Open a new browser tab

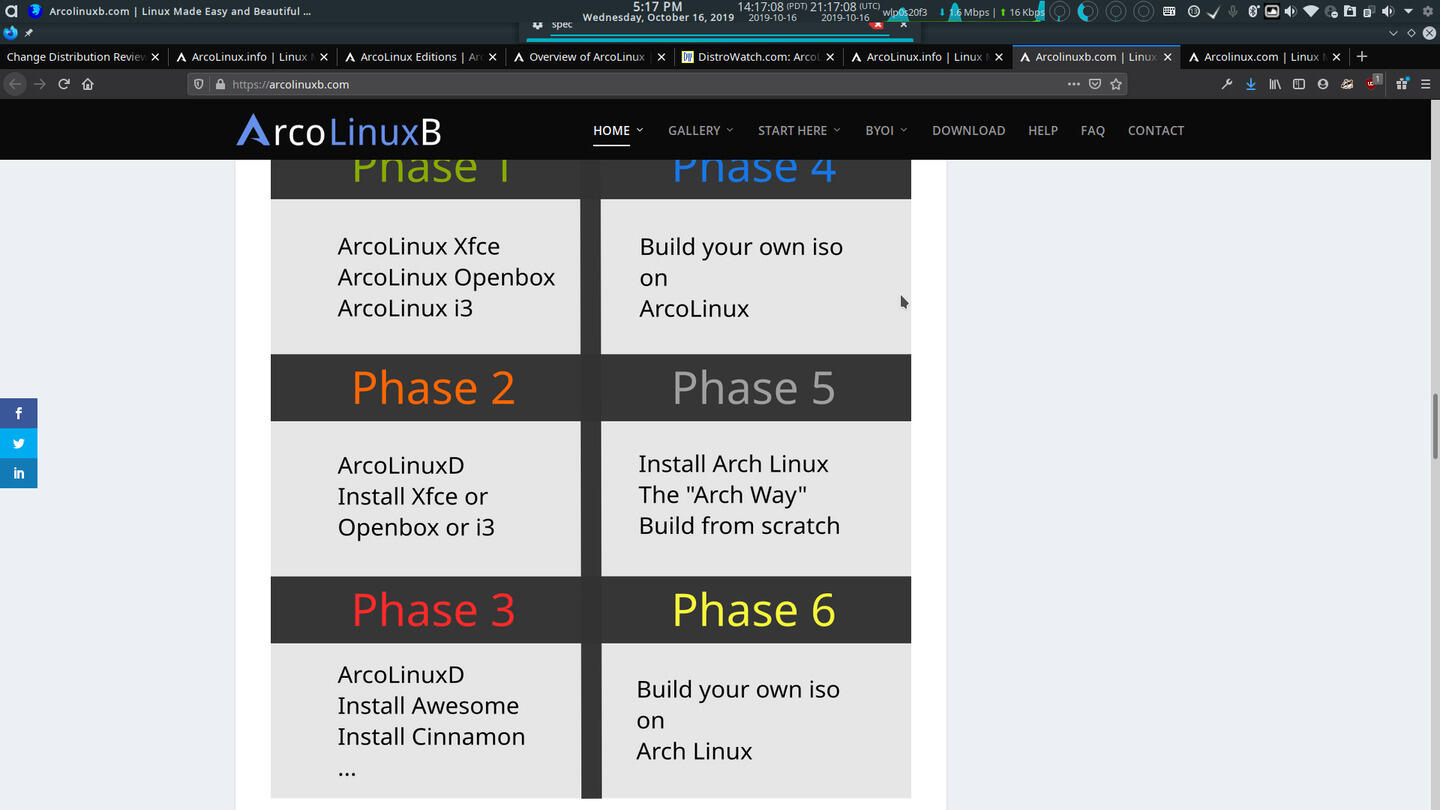[1362, 57]
